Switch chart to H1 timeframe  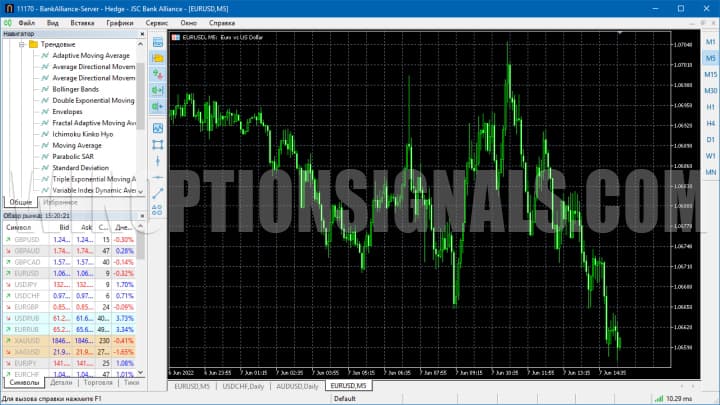pos(710,107)
